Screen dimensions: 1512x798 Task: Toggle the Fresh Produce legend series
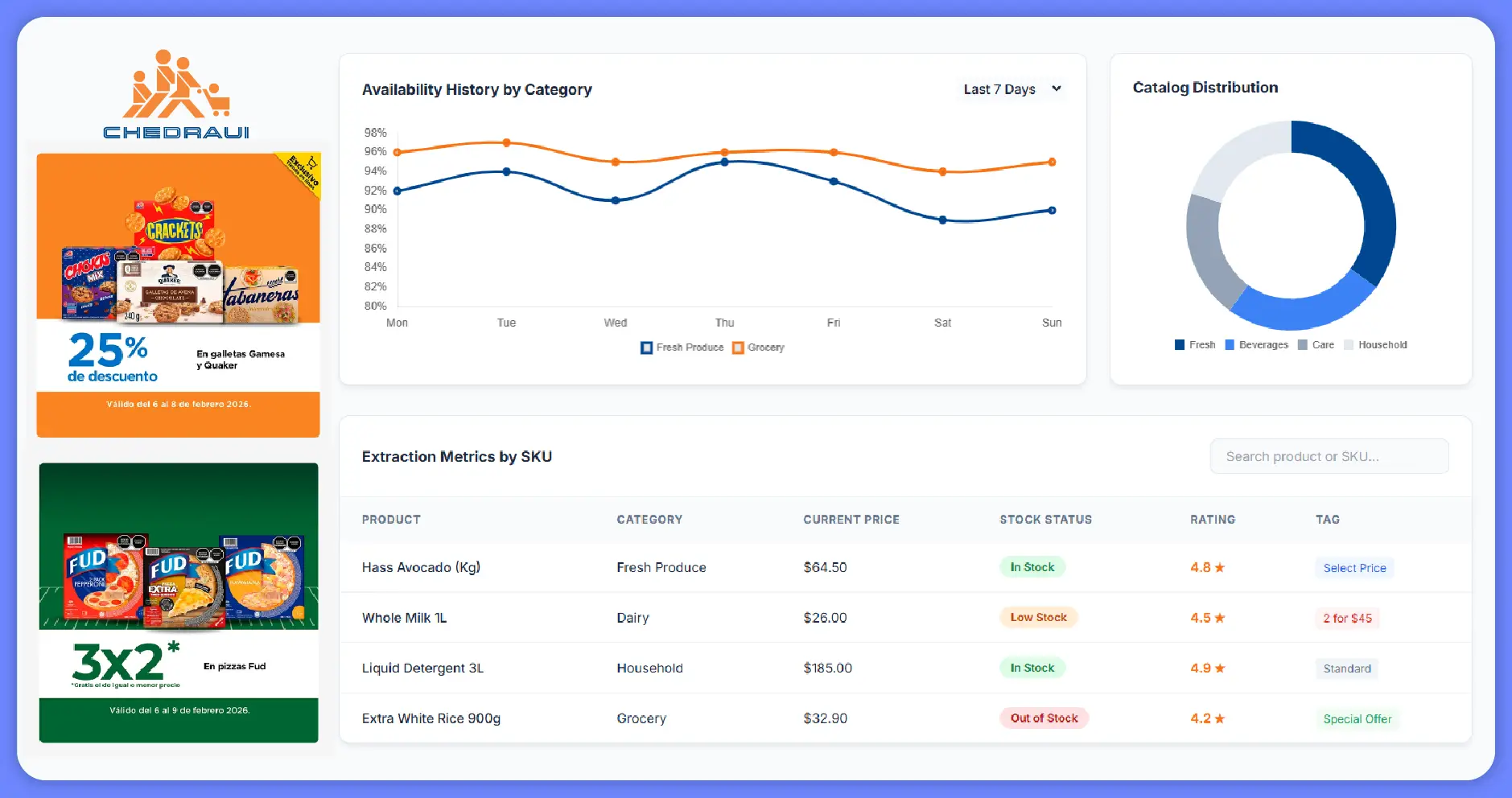[682, 348]
